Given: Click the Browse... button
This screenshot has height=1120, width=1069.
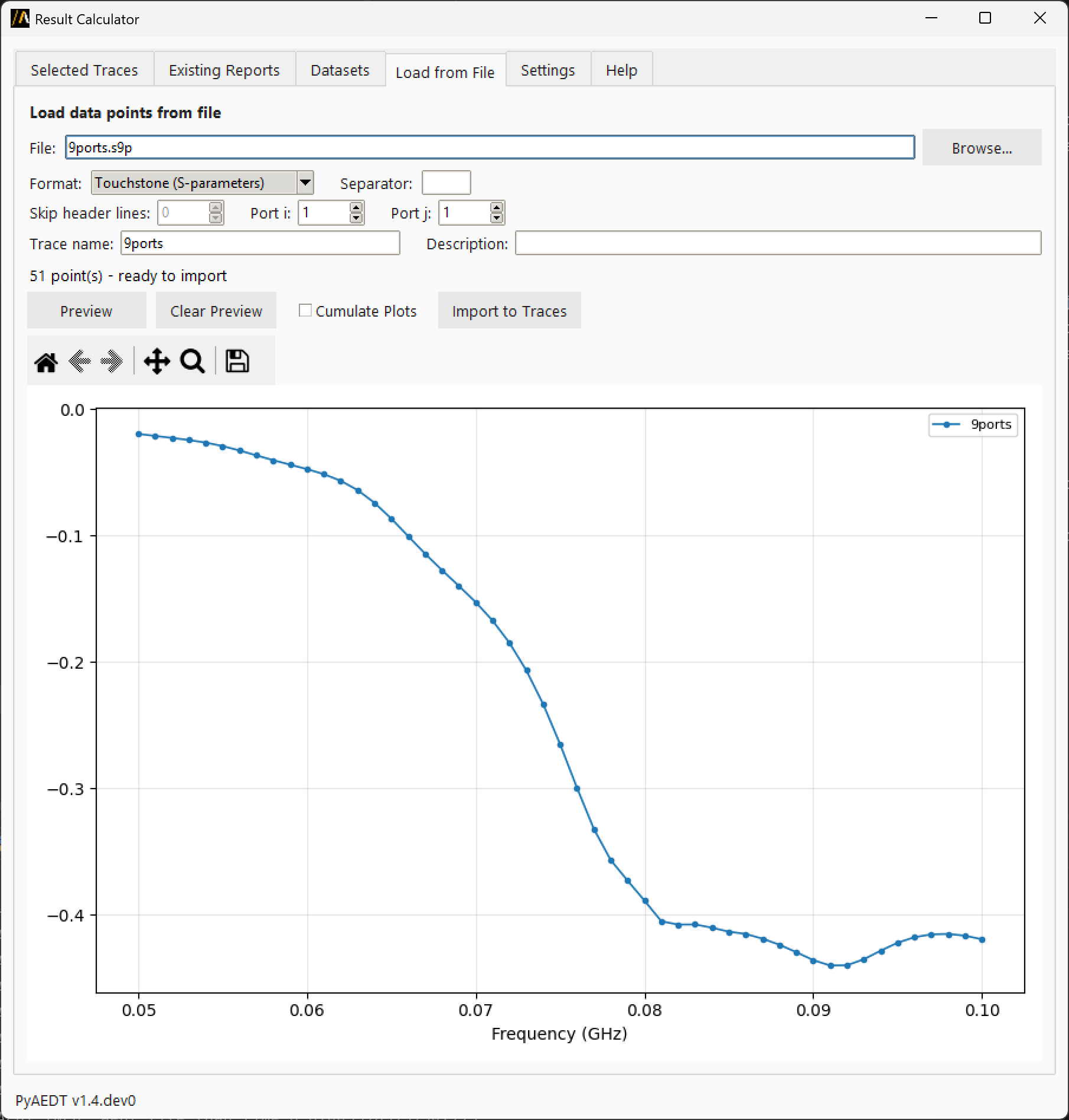Looking at the screenshot, I should [x=982, y=148].
